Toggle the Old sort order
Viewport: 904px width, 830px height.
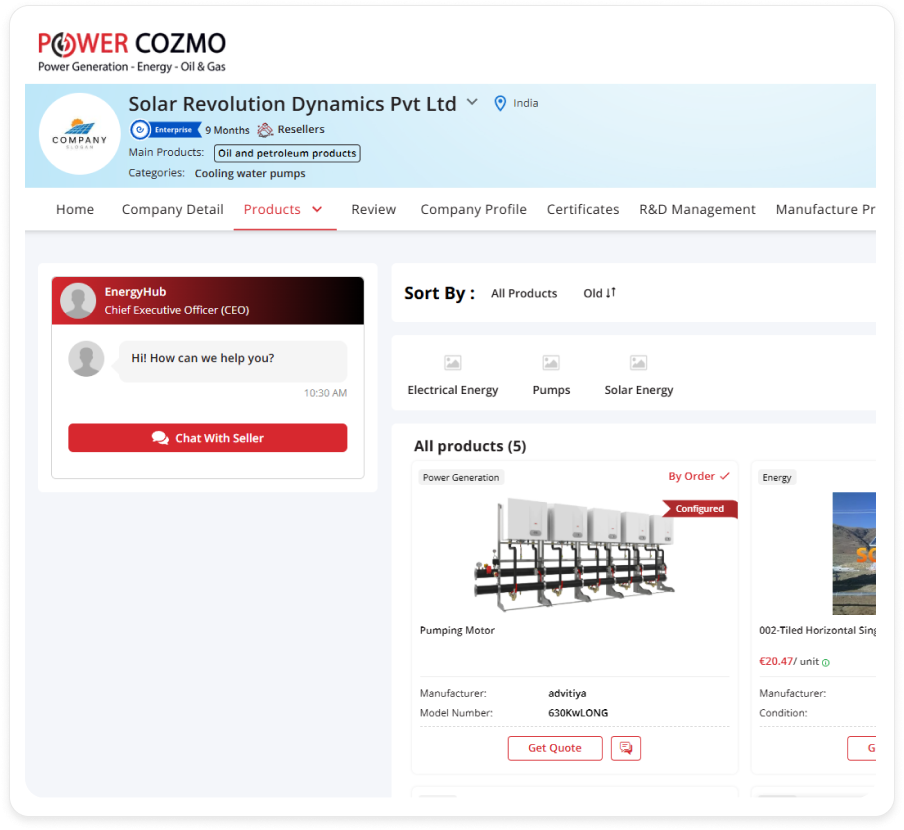pyautogui.click(x=600, y=293)
